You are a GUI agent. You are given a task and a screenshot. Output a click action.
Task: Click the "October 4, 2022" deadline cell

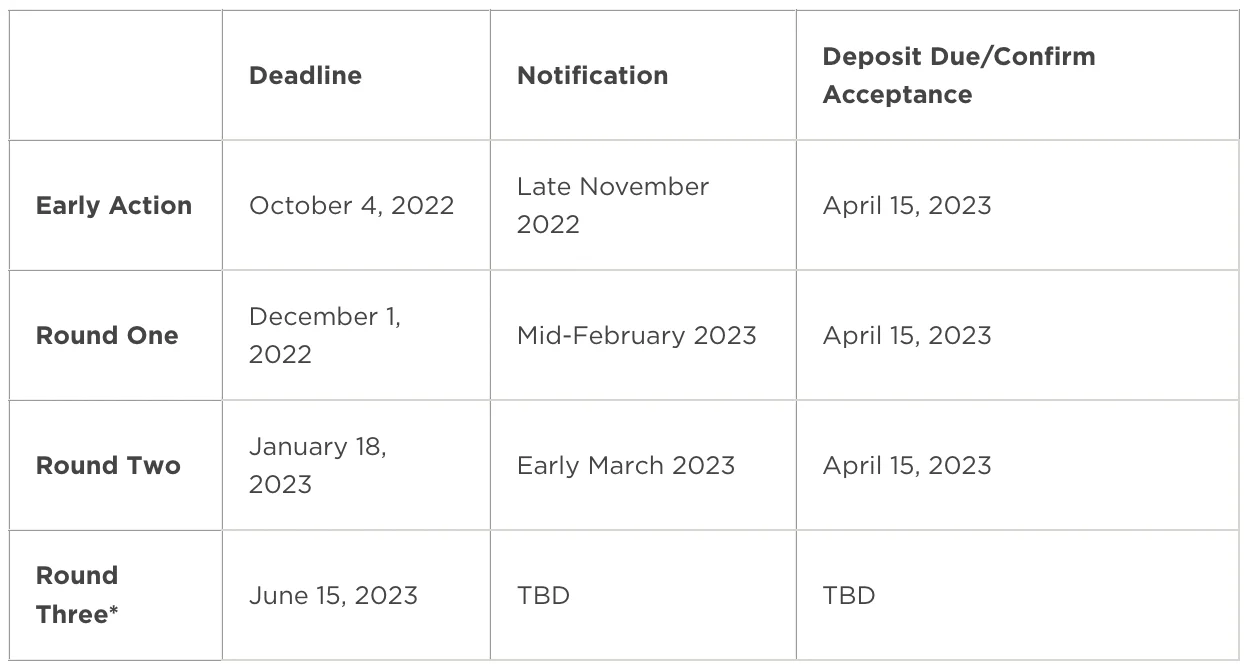(x=351, y=205)
